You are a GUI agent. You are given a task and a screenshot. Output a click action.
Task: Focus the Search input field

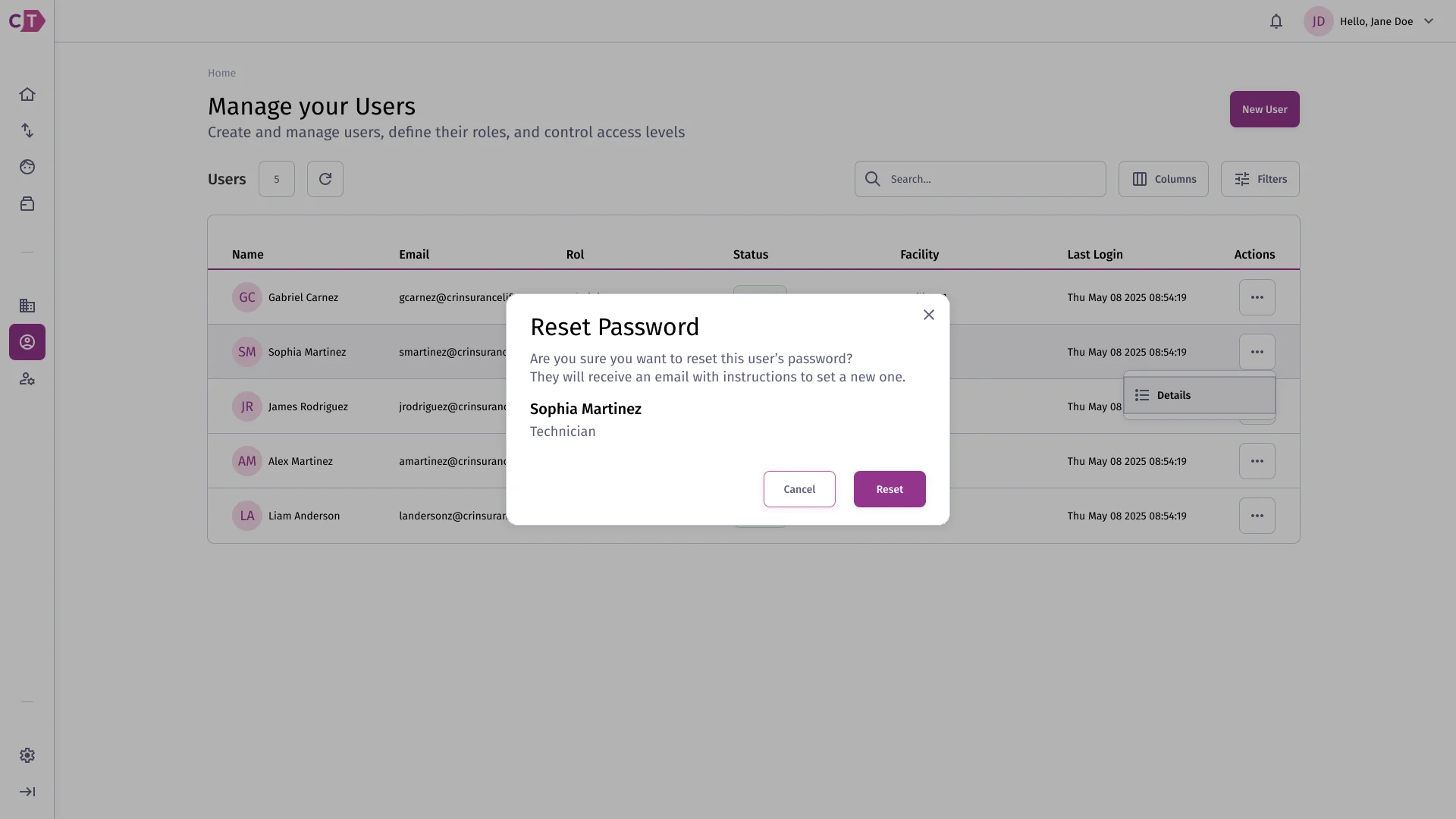click(x=981, y=179)
